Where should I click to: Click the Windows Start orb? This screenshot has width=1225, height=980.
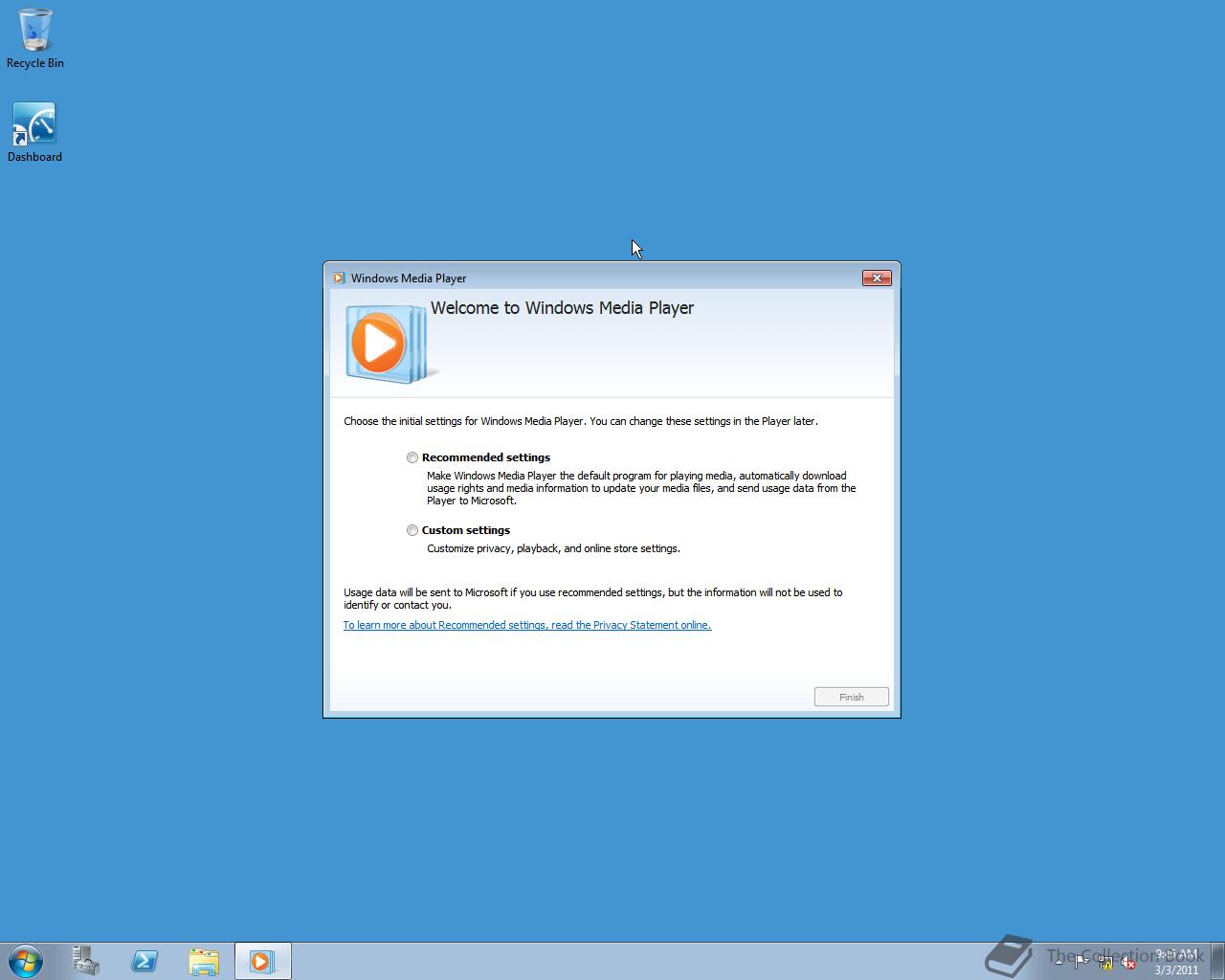tap(26, 961)
